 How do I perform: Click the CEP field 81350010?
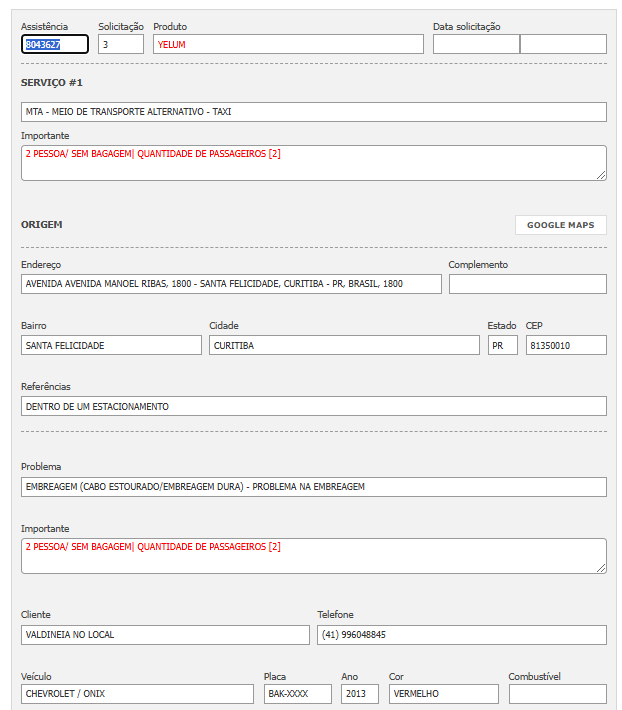[x=565, y=345]
